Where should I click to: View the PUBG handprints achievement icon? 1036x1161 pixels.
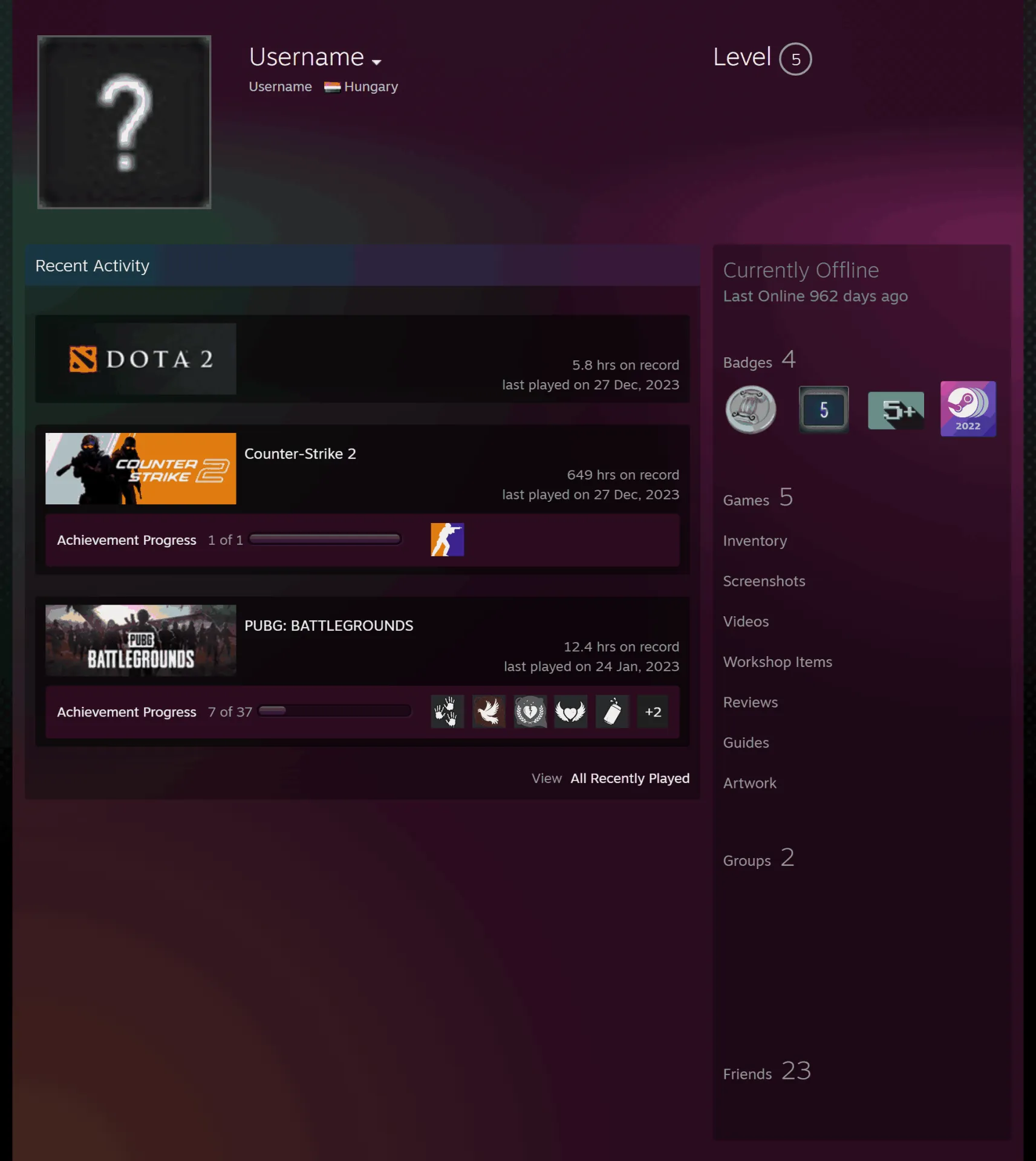point(447,712)
